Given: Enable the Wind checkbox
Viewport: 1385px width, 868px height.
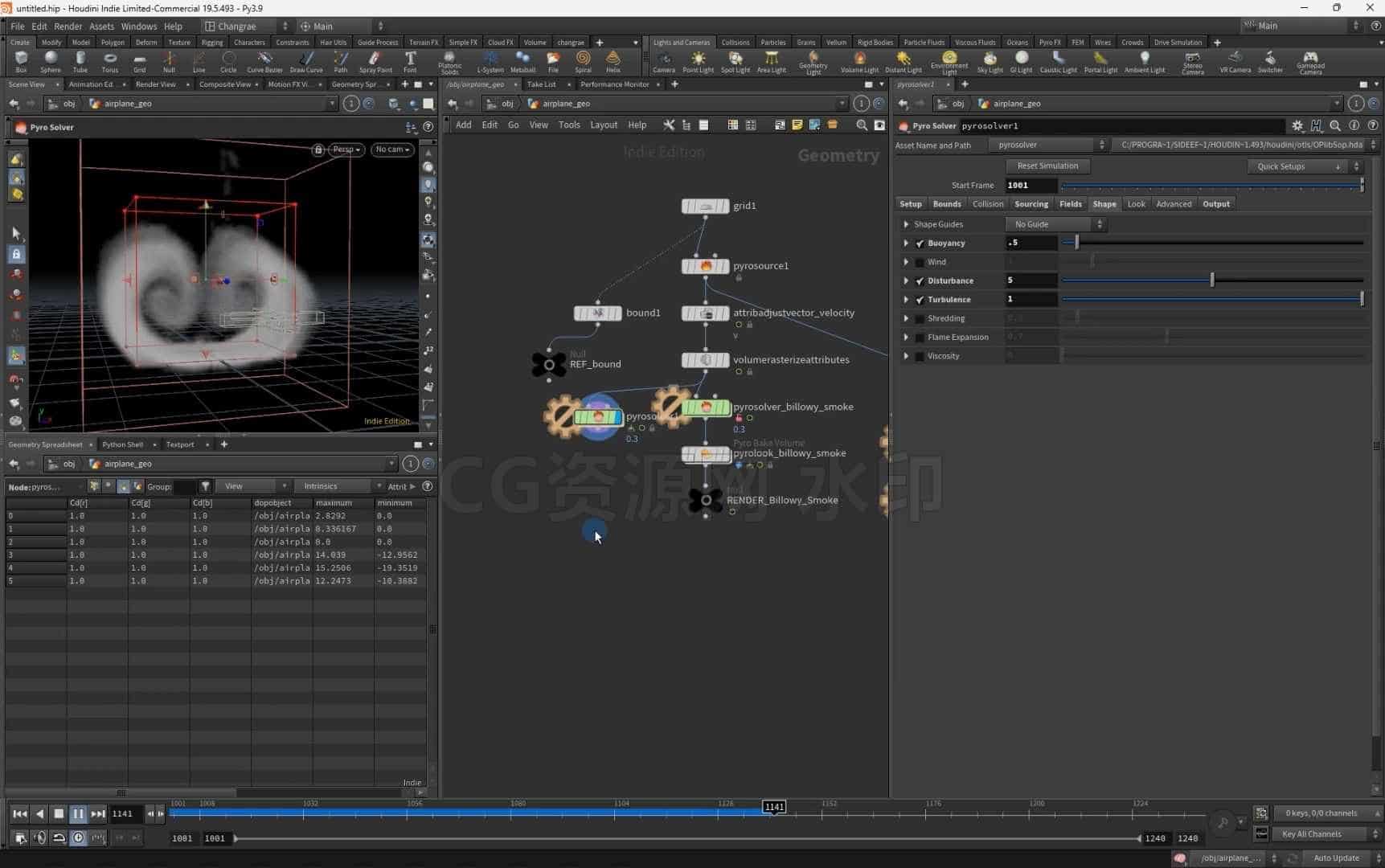Looking at the screenshot, I should [920, 263].
